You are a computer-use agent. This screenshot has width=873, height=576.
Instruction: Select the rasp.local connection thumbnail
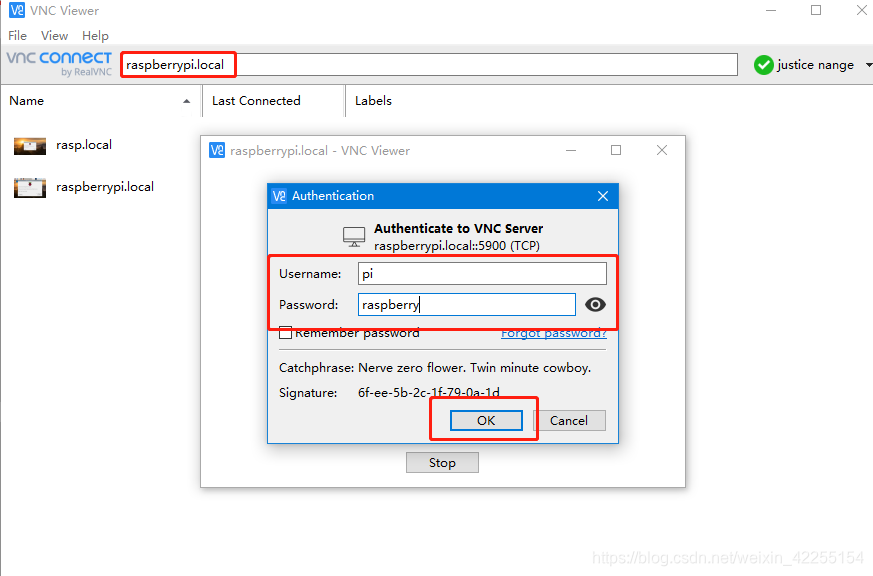30,146
